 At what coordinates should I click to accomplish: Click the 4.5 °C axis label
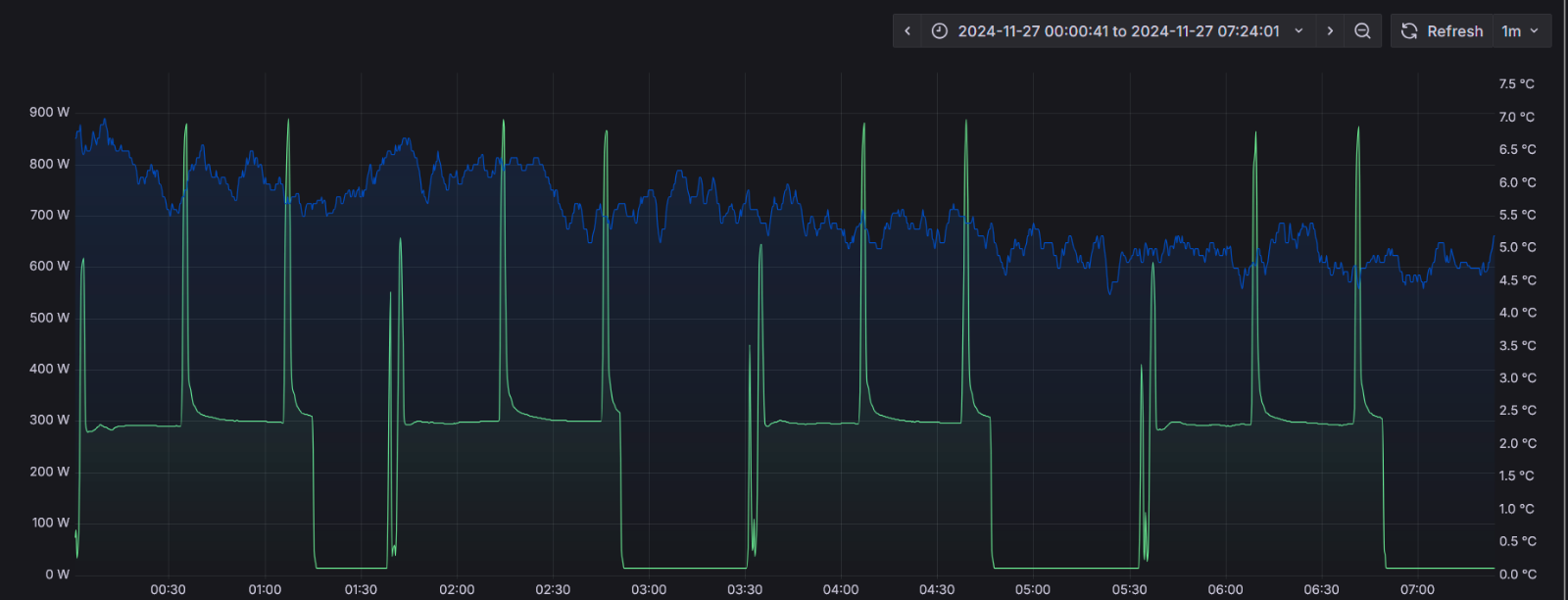(1516, 280)
